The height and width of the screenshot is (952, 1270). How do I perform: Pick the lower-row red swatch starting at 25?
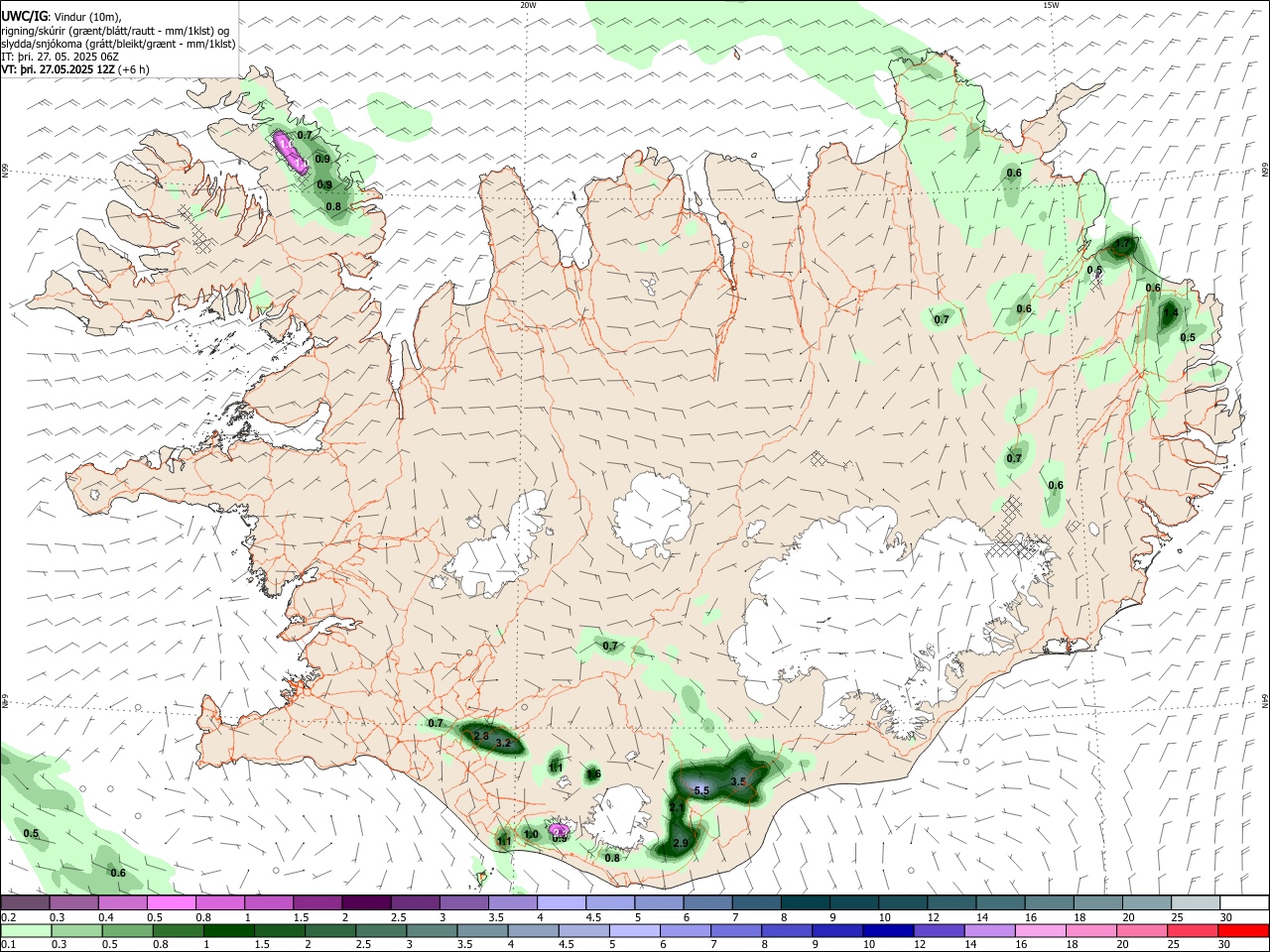(1192, 930)
